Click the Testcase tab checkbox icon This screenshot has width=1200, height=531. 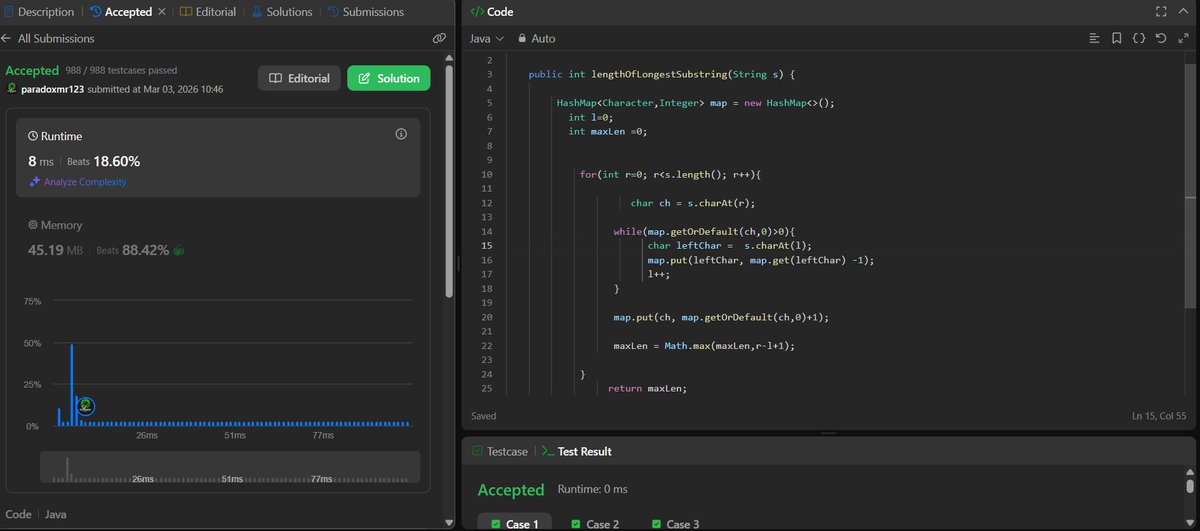tap(477, 451)
